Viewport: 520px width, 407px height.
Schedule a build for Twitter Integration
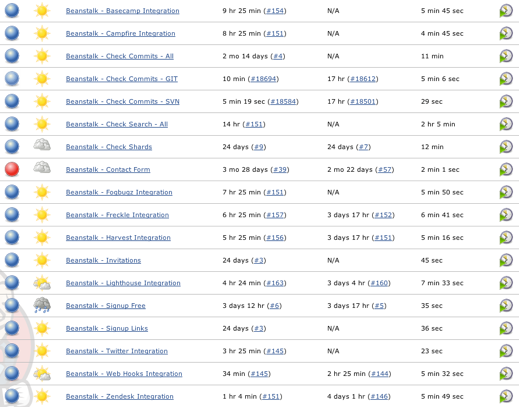coord(506,351)
